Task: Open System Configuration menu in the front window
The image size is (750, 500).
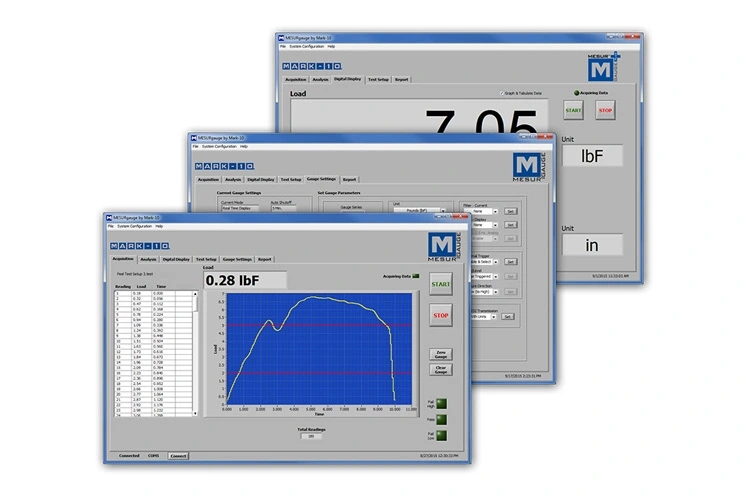Action: [x=134, y=226]
